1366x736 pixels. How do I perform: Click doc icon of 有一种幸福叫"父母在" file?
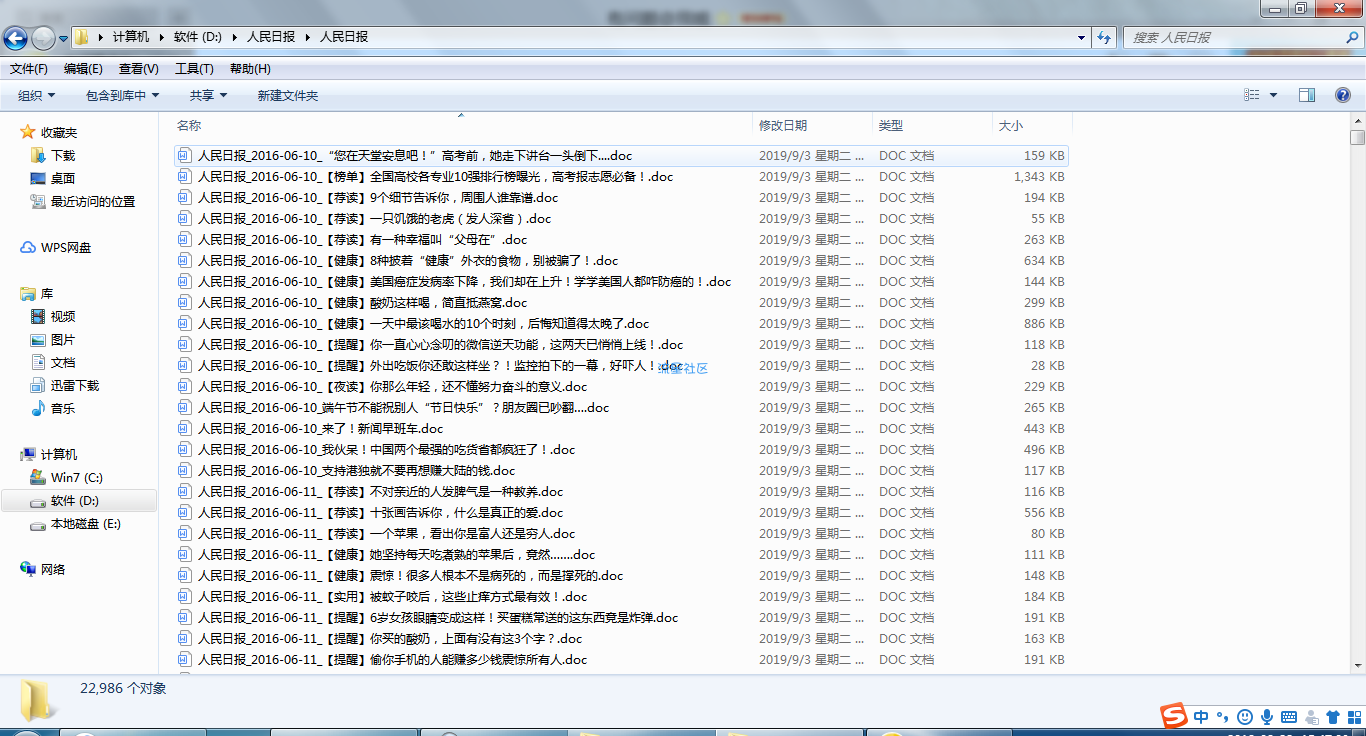coord(184,239)
